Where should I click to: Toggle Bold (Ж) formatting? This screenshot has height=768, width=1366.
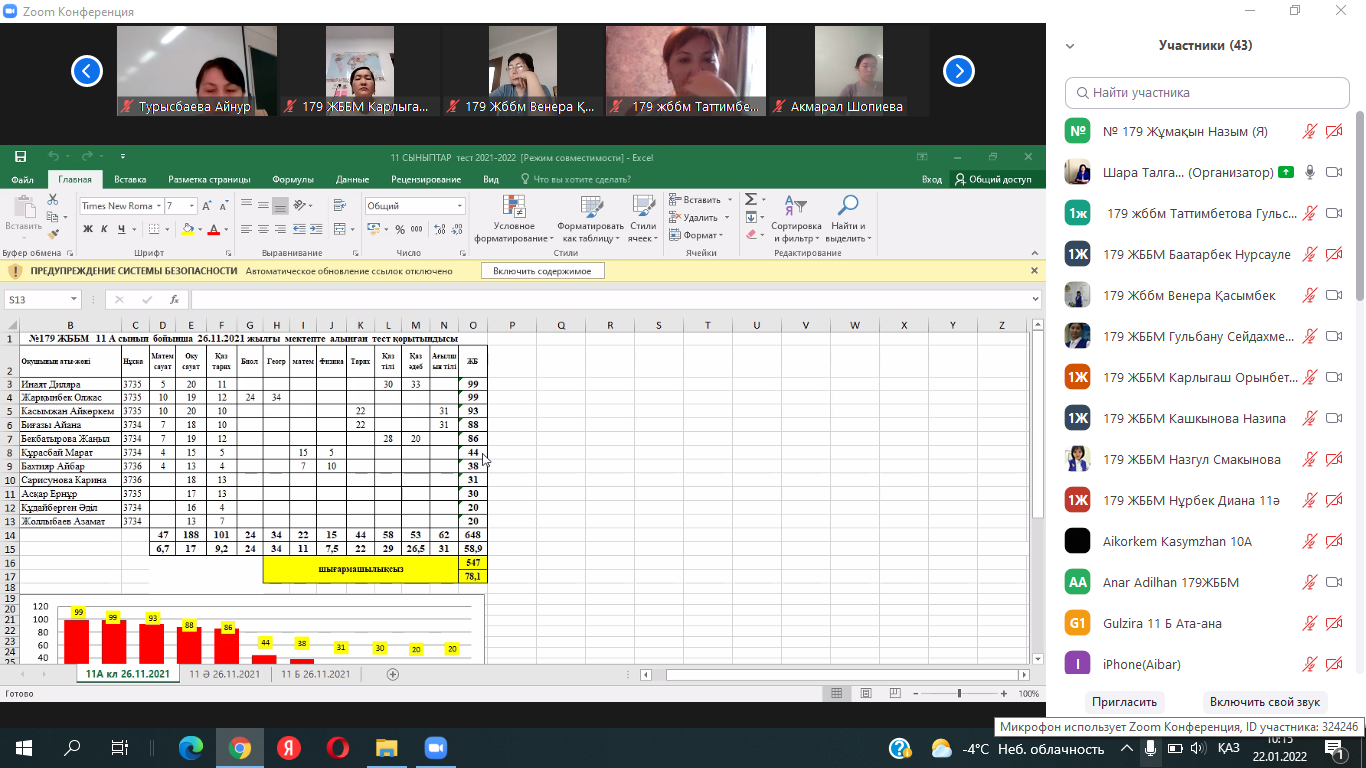(x=88, y=229)
